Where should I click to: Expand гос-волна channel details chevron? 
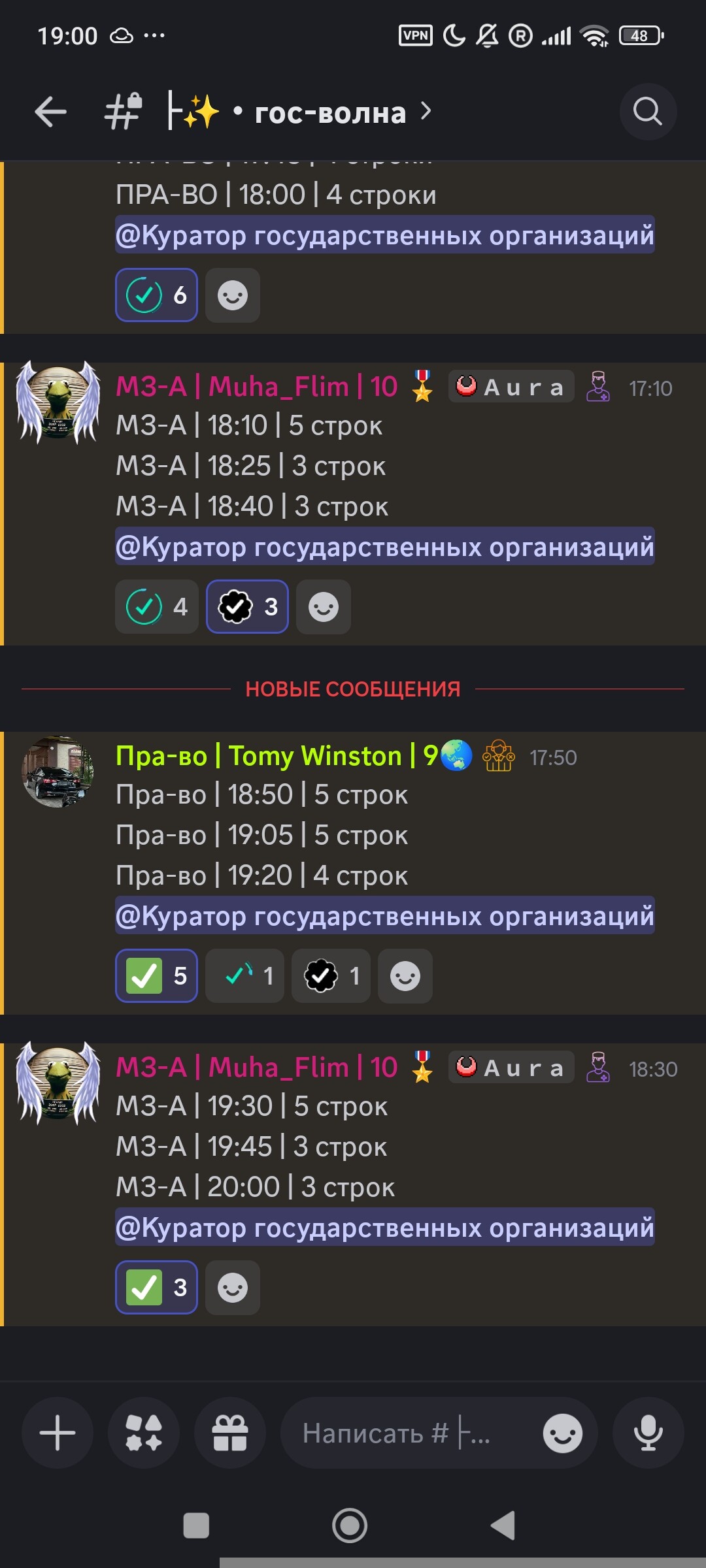click(426, 112)
